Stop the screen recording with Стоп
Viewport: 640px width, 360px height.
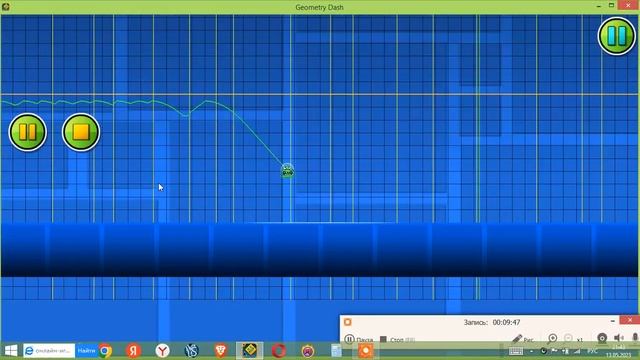(x=397, y=340)
